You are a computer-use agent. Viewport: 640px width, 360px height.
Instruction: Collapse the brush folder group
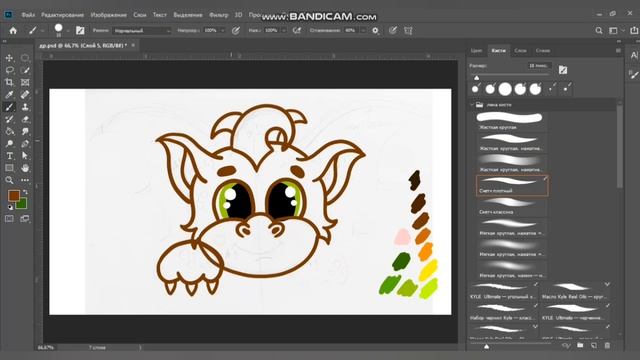click(472, 105)
